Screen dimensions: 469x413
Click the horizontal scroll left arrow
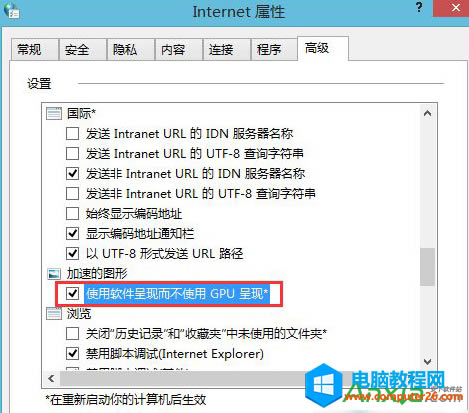tap(51, 379)
